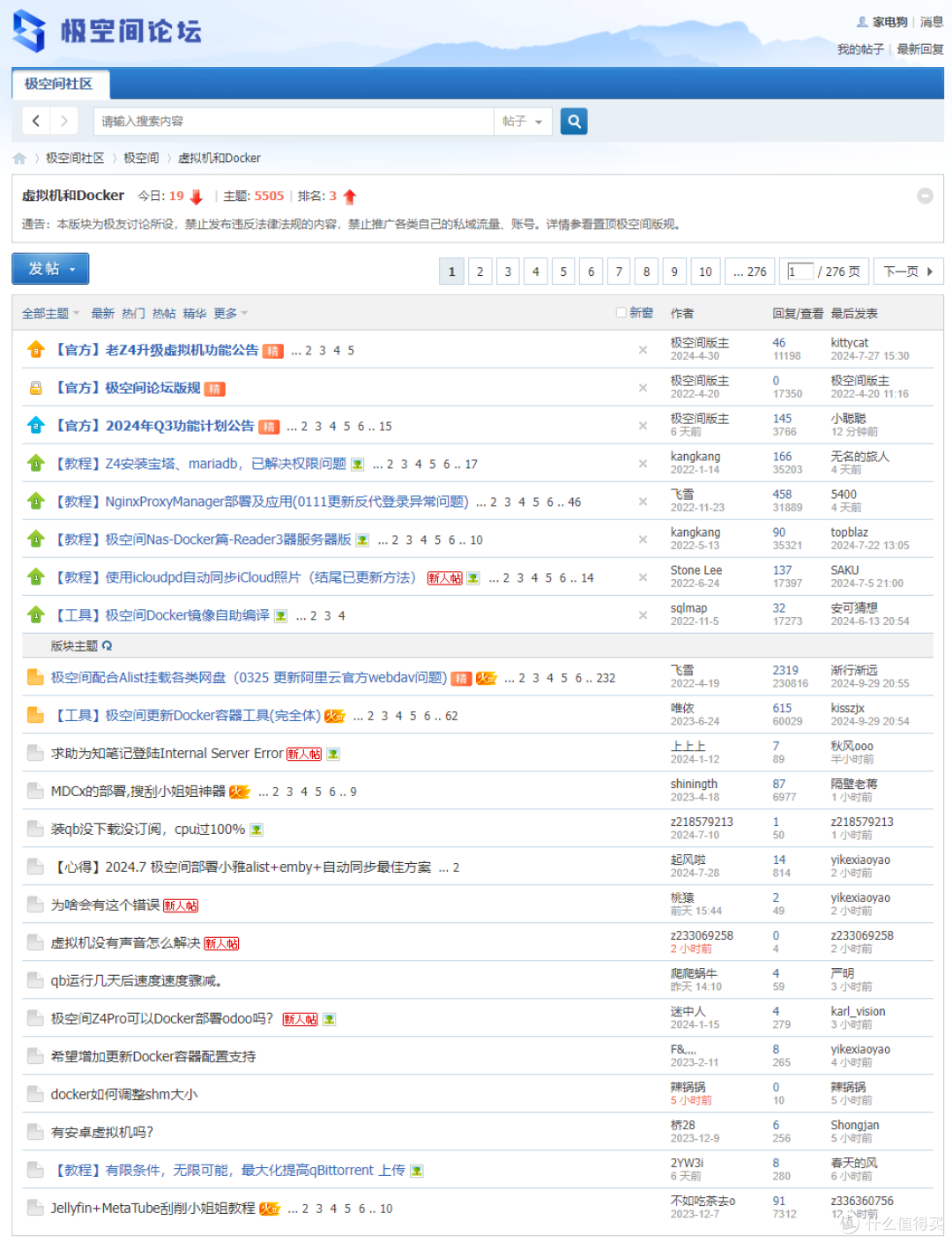Open 最新回复 link

click(920, 49)
